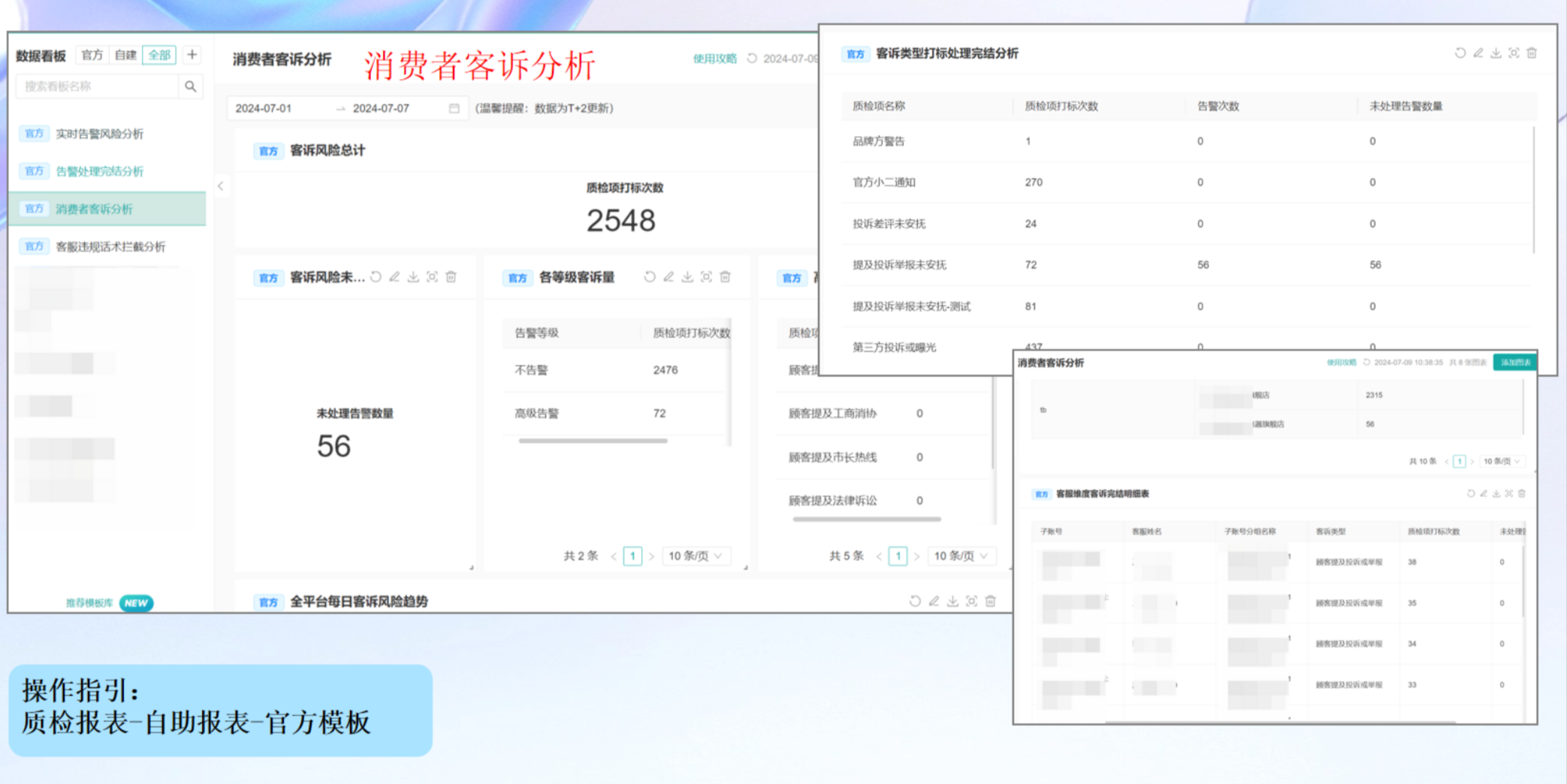
Task: Click 添加图表 button in small window
Action: (x=1514, y=362)
